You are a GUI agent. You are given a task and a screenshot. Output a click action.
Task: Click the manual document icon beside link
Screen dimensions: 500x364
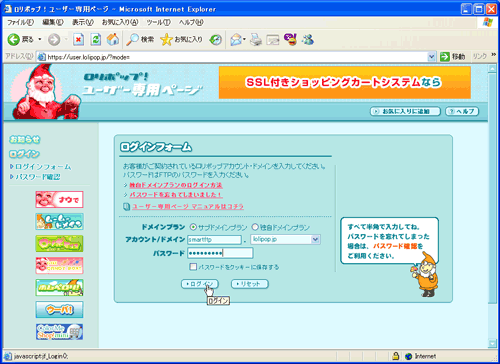click(x=126, y=207)
